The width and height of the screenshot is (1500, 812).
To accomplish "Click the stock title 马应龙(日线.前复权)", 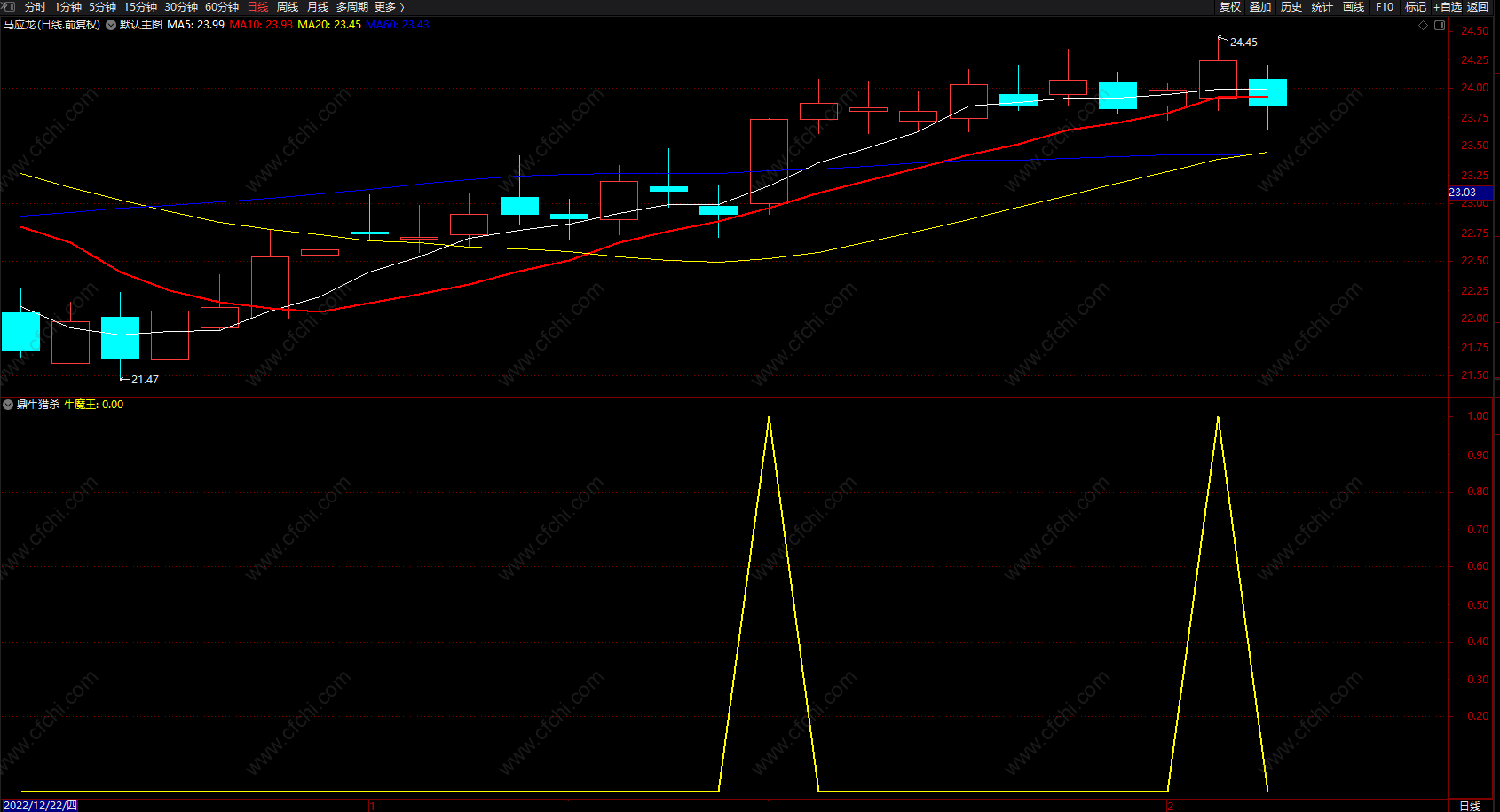I will point(51,25).
